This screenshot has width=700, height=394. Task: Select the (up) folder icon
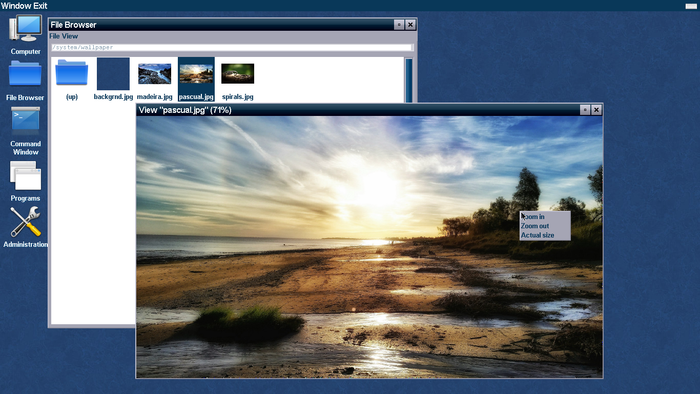(x=71, y=79)
